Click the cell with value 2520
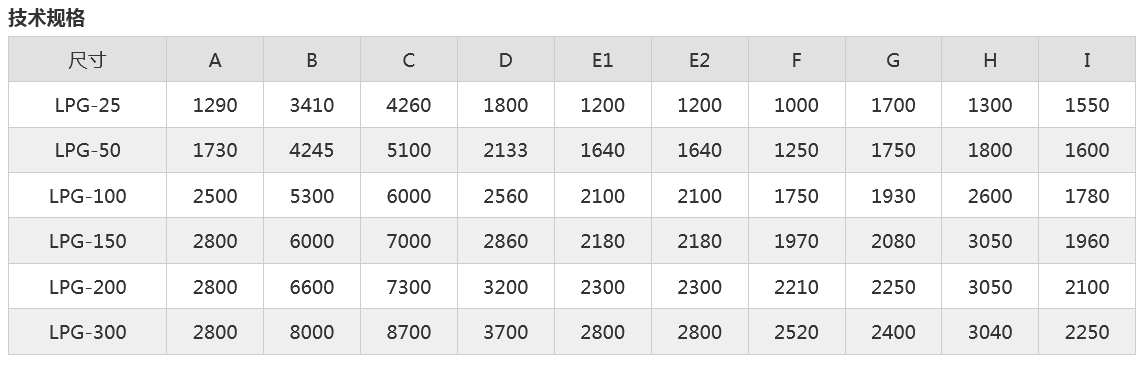This screenshot has height=367, width=1148. click(x=797, y=332)
